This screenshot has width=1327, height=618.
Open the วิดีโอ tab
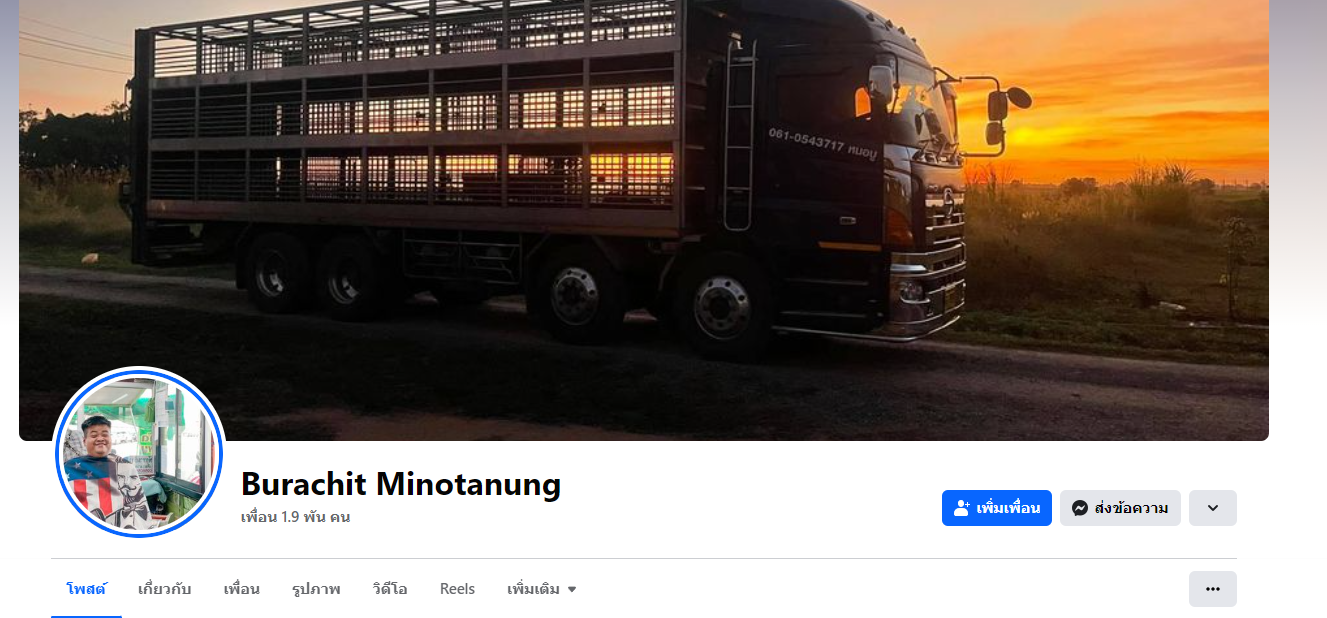pos(389,589)
